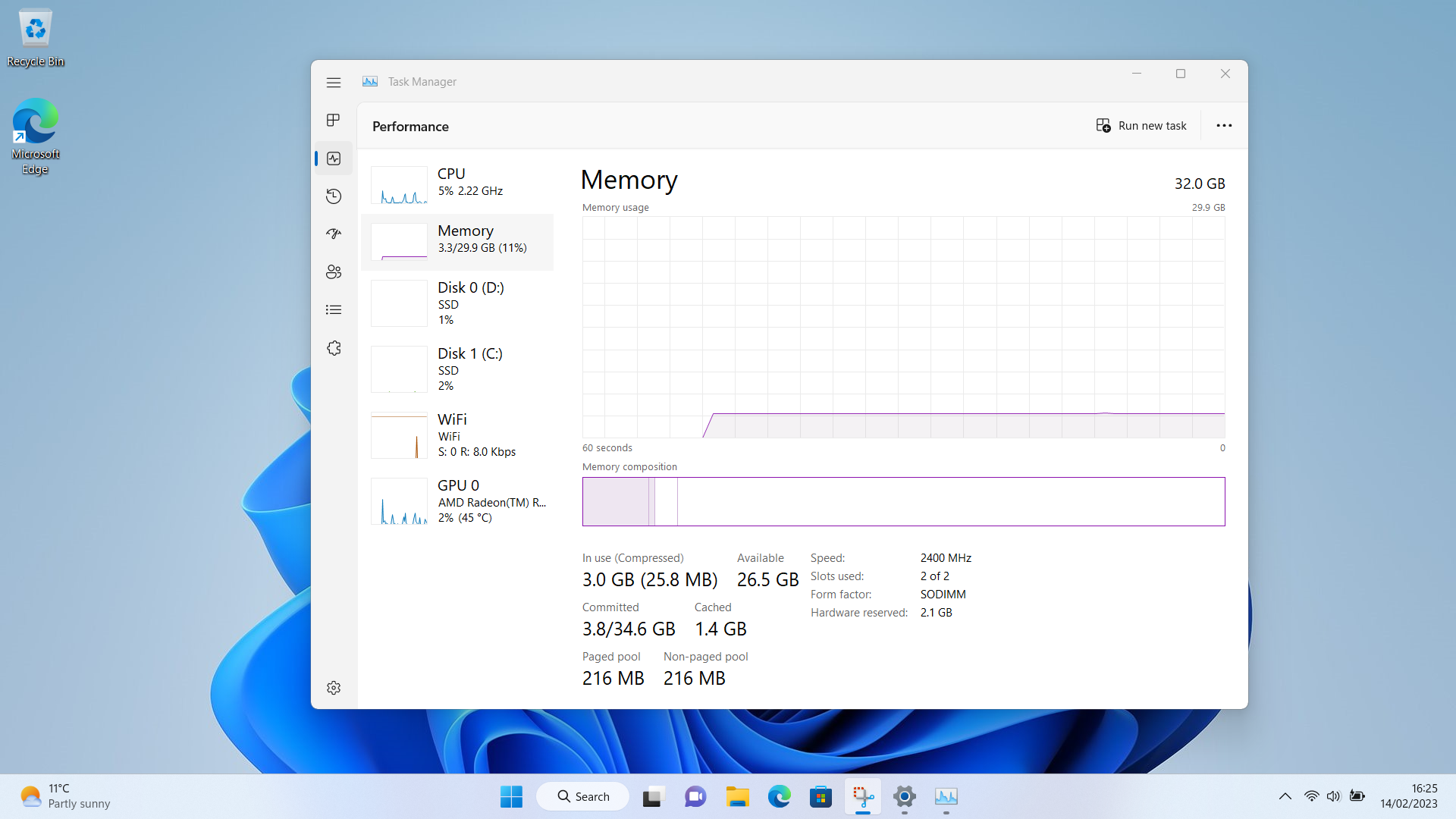
Task: Launch Microsoft Edge from the taskbar
Action: point(779,797)
